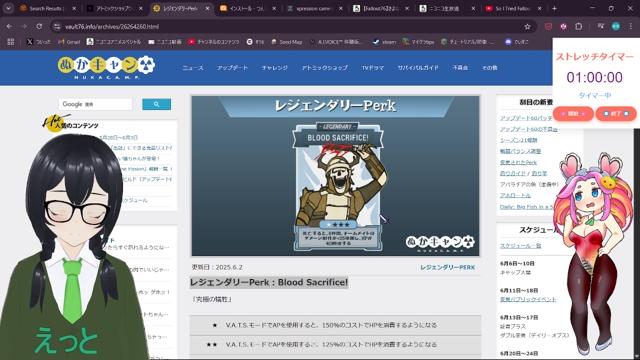640x360 pixels.
Task: Open the ニュース nav menu
Action: coord(193,68)
